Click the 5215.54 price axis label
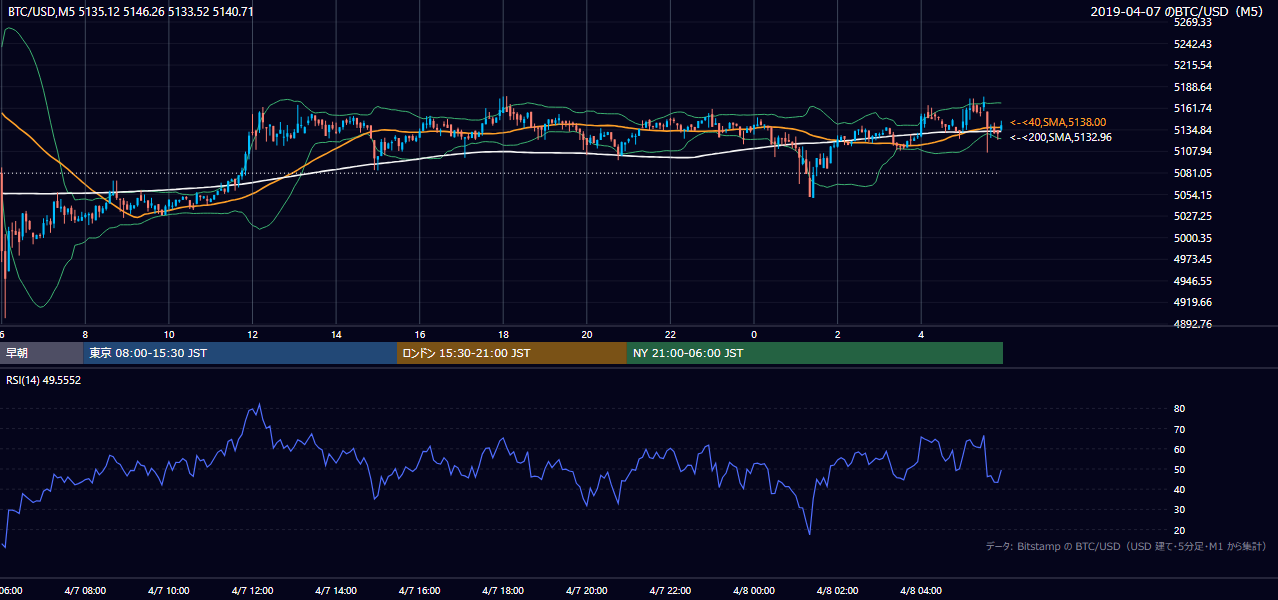Screen dimensions: 1278x600 [x=1194, y=65]
